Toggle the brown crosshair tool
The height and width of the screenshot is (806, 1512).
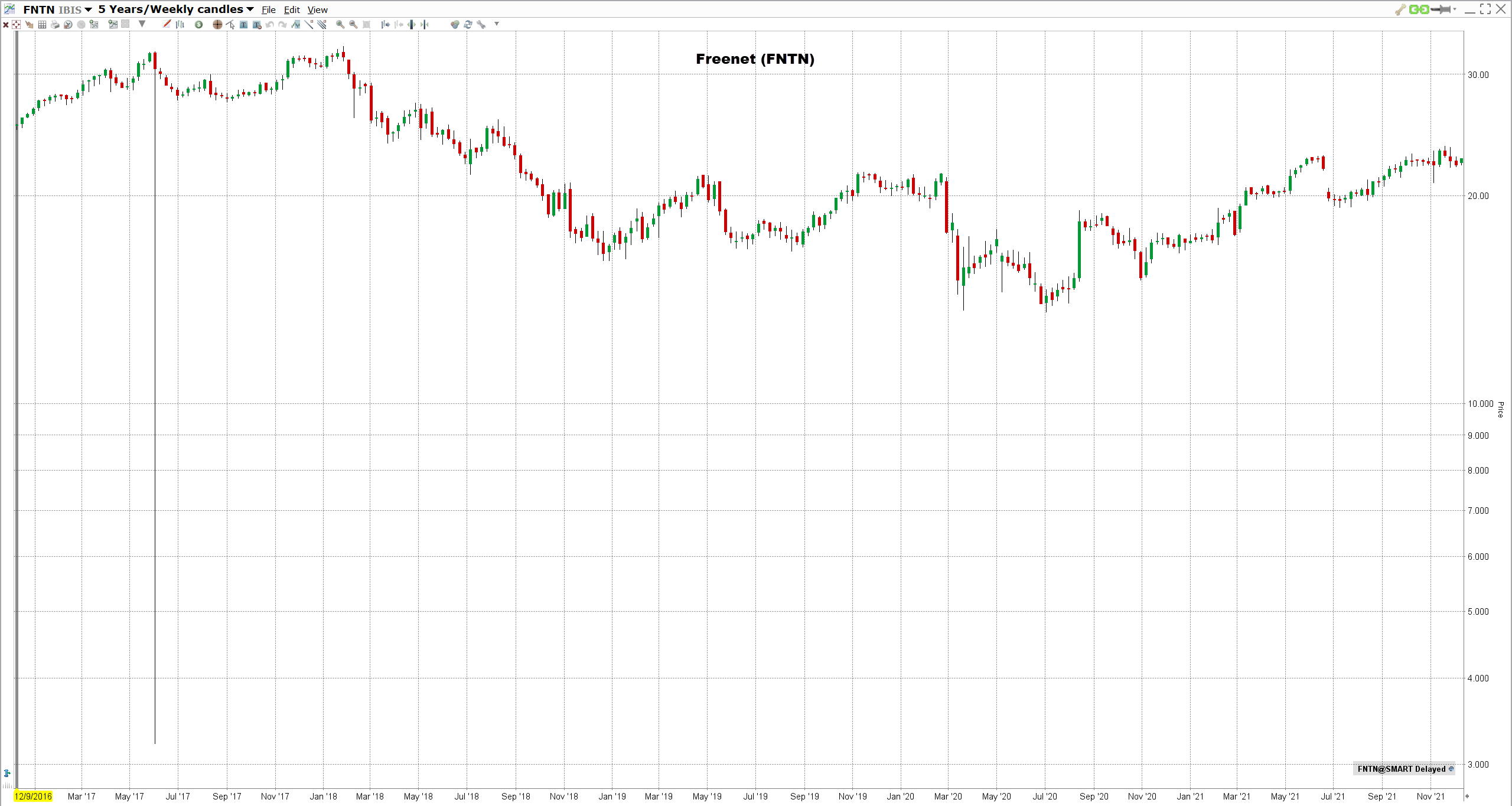coord(217,24)
